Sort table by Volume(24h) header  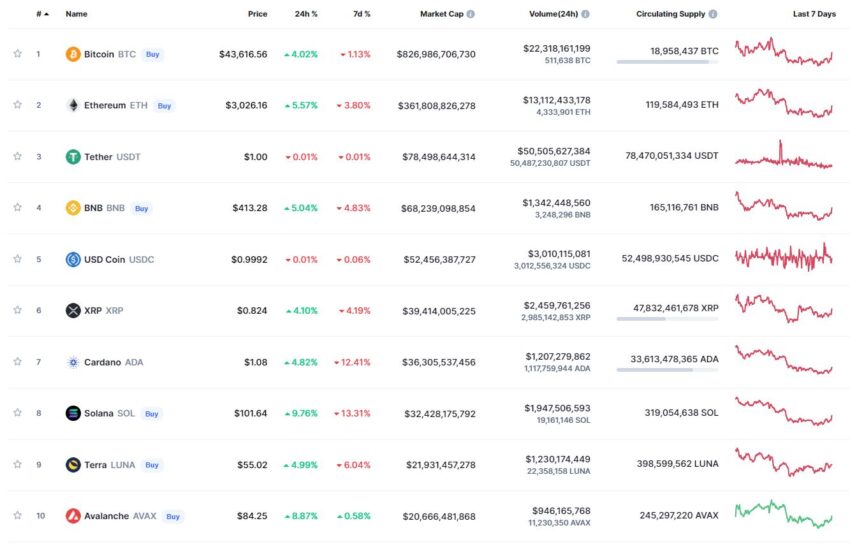(553, 14)
